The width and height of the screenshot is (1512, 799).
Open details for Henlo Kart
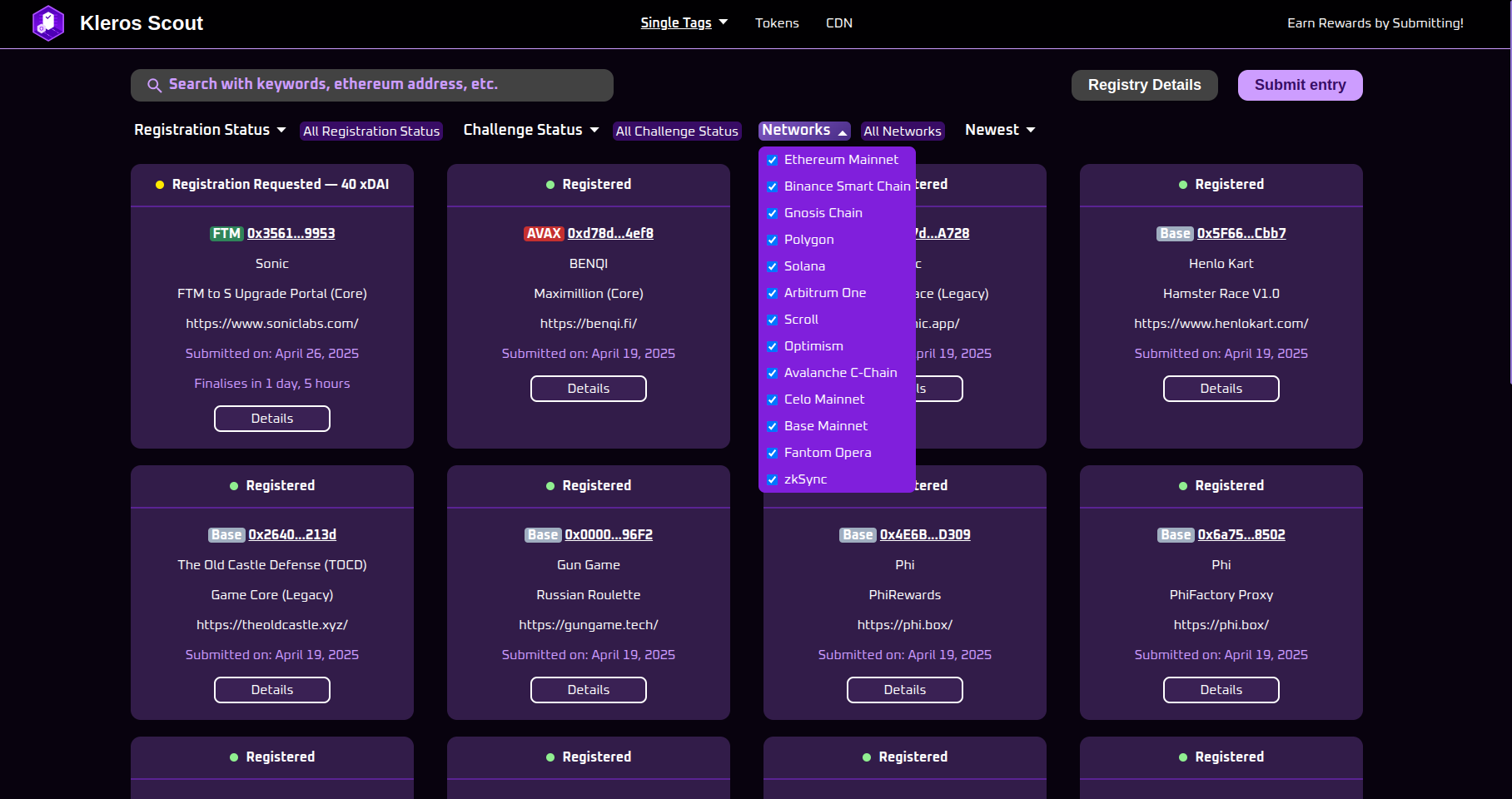1221,389
